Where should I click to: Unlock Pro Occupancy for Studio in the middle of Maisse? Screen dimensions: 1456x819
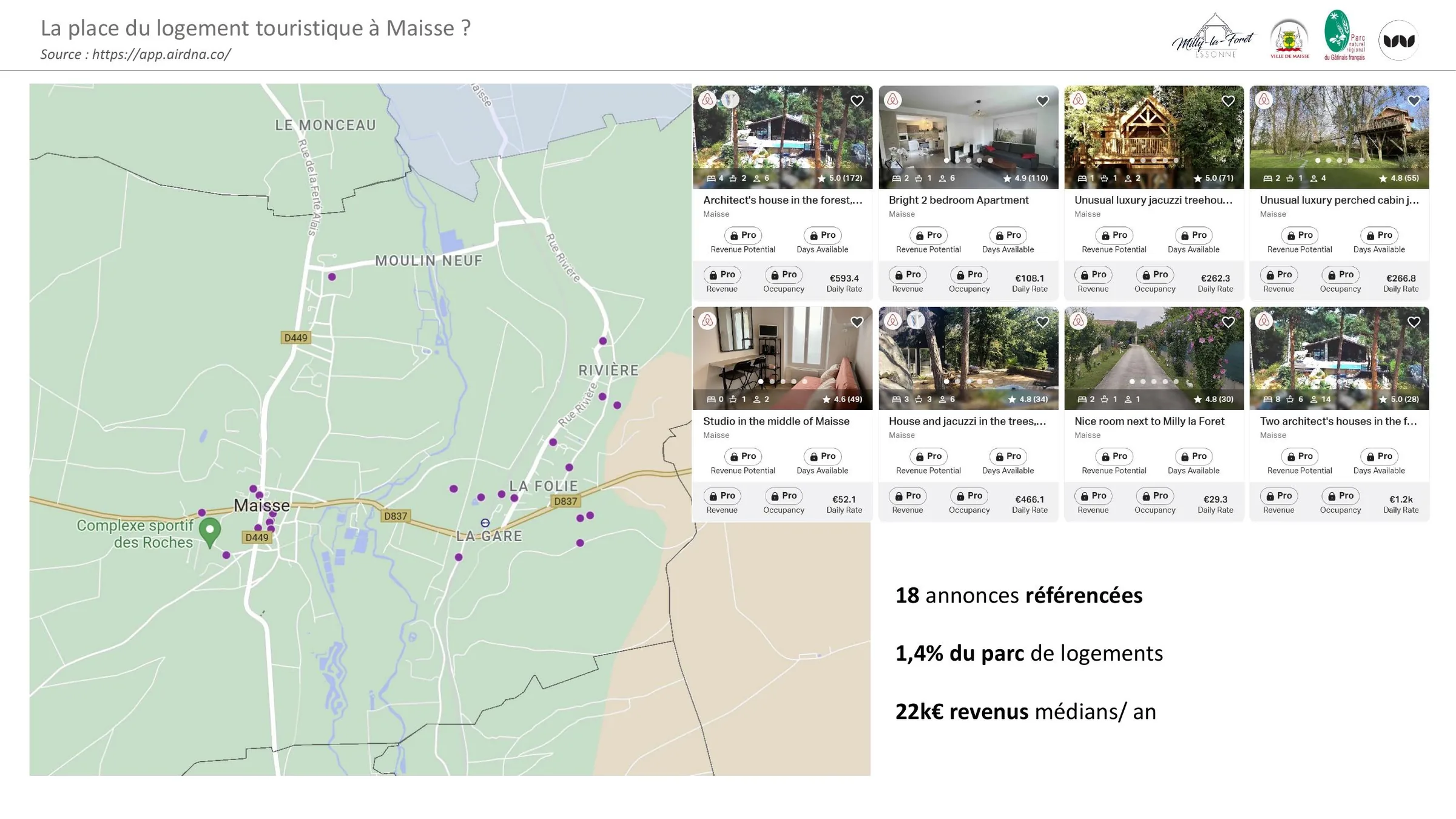point(783,496)
